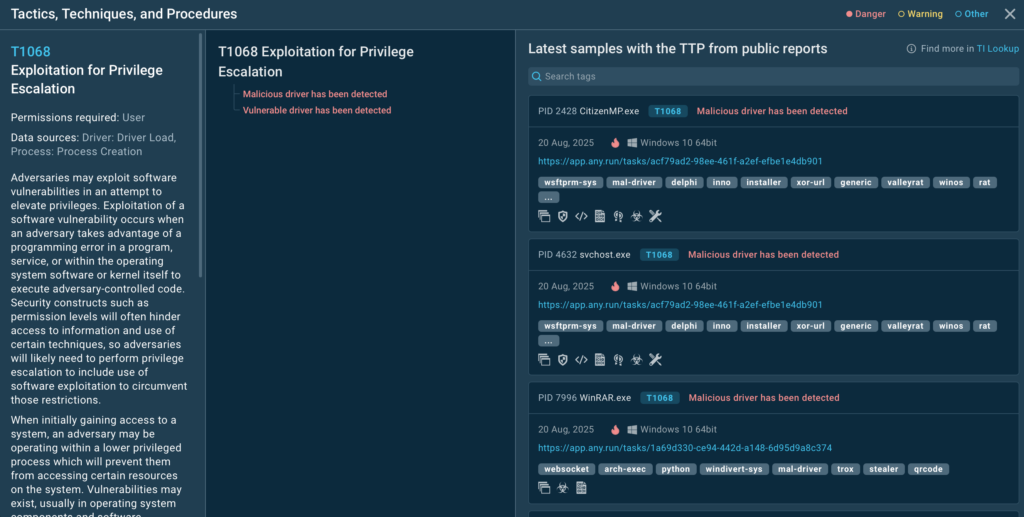Click stacked windows icon in WinRAR.exe card
The height and width of the screenshot is (517, 1024).
click(544, 488)
